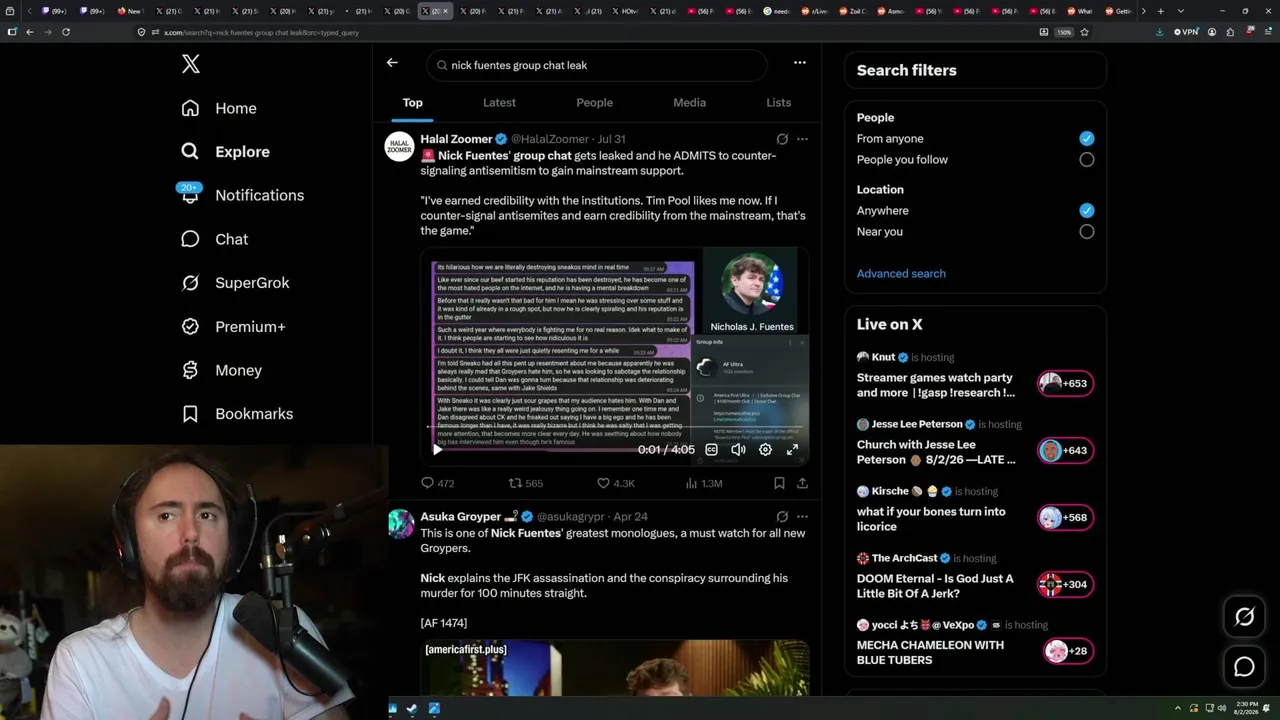Screen dimensions: 1280x720
Task: Open Premium+ from the sidebar
Action: click(233, 327)
